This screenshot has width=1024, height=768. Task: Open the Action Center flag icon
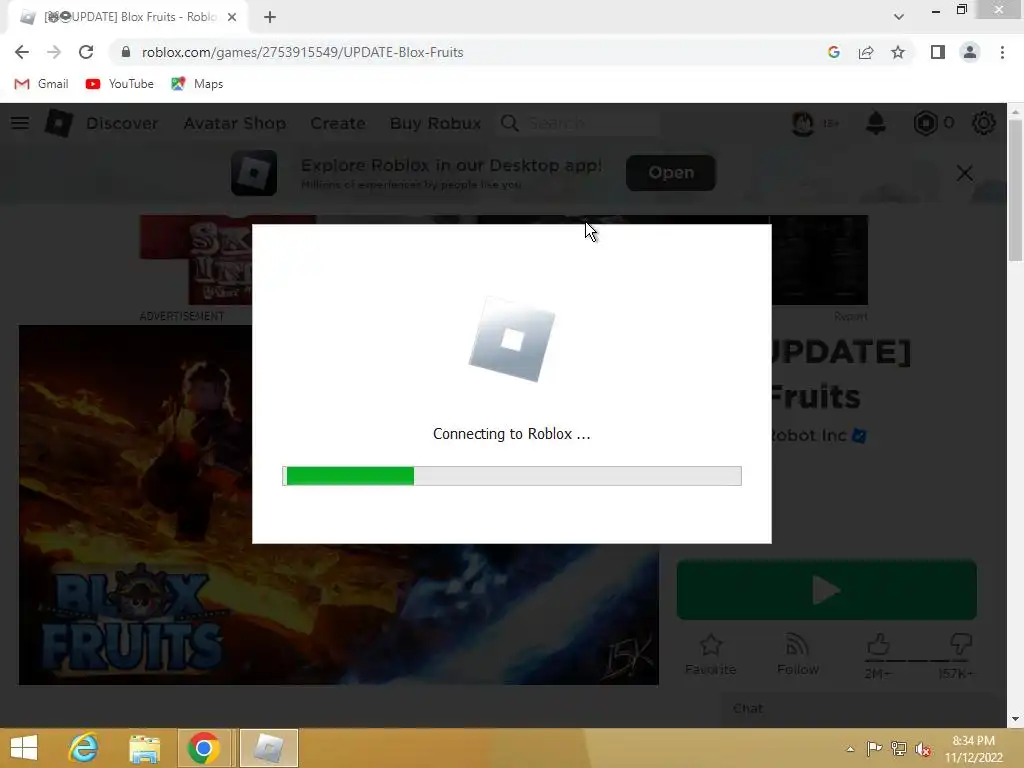click(x=874, y=748)
